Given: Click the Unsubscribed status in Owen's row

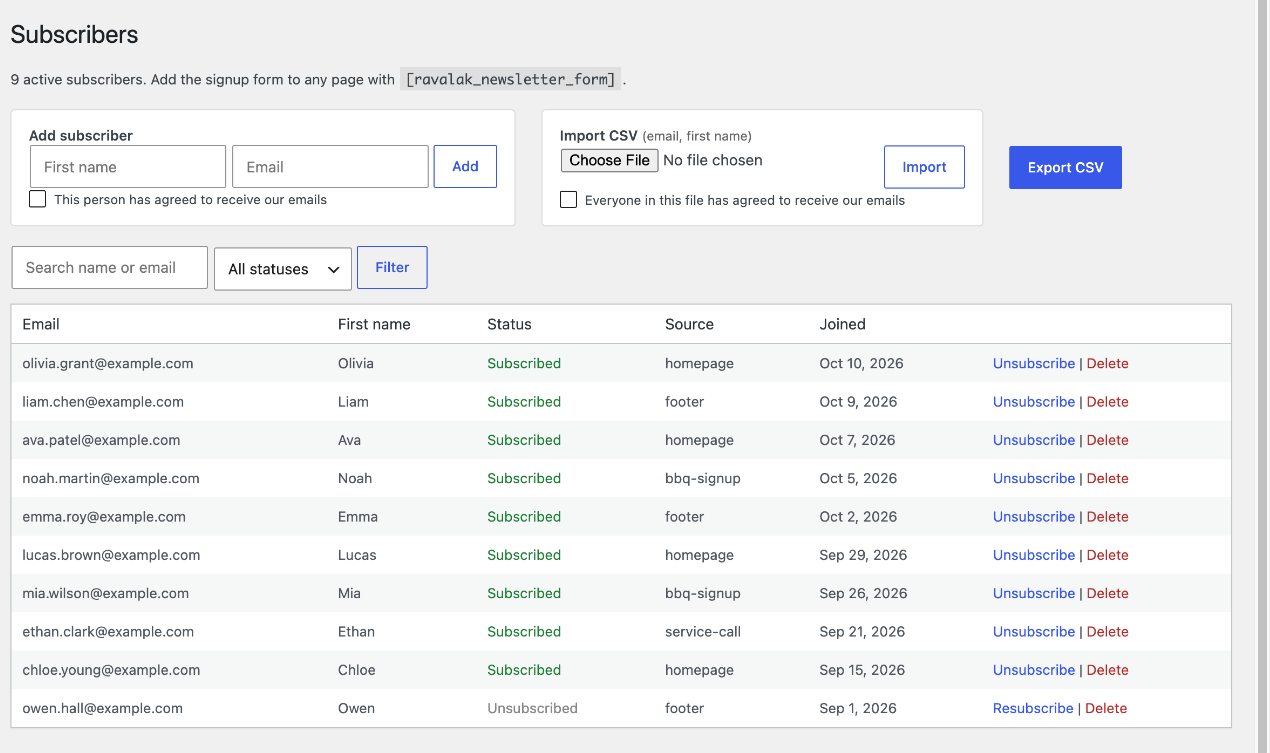Looking at the screenshot, I should point(532,708).
